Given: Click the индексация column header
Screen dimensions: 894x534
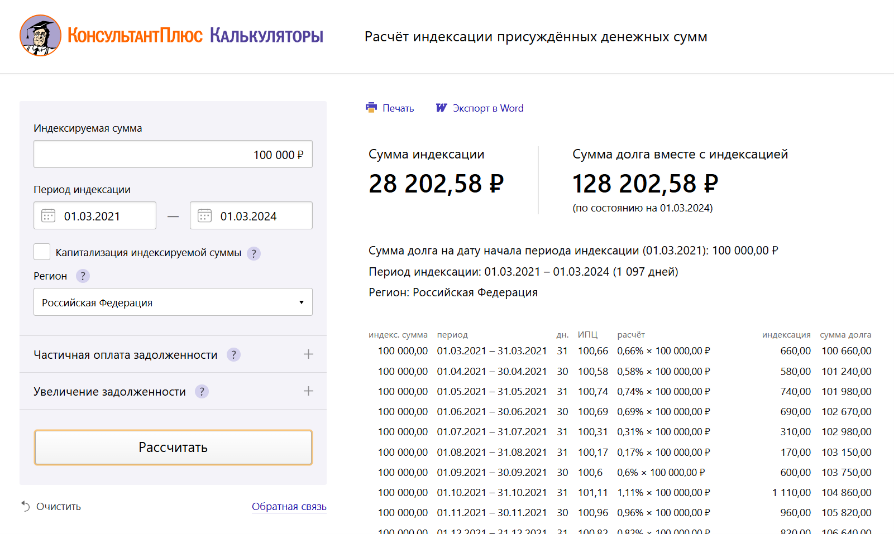Looking at the screenshot, I should [786, 335].
